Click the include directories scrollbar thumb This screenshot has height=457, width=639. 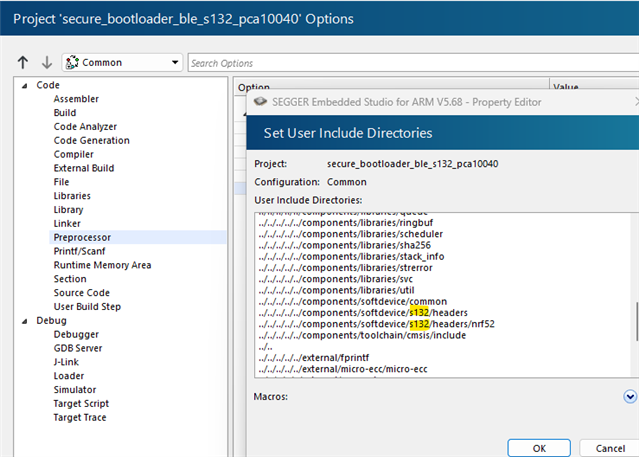tap(637, 321)
